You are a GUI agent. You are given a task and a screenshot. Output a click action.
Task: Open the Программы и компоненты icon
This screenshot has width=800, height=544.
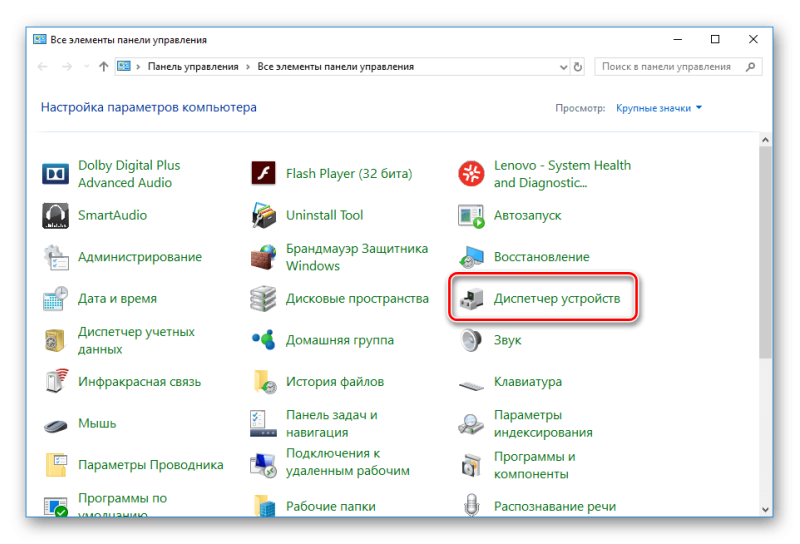(471, 465)
